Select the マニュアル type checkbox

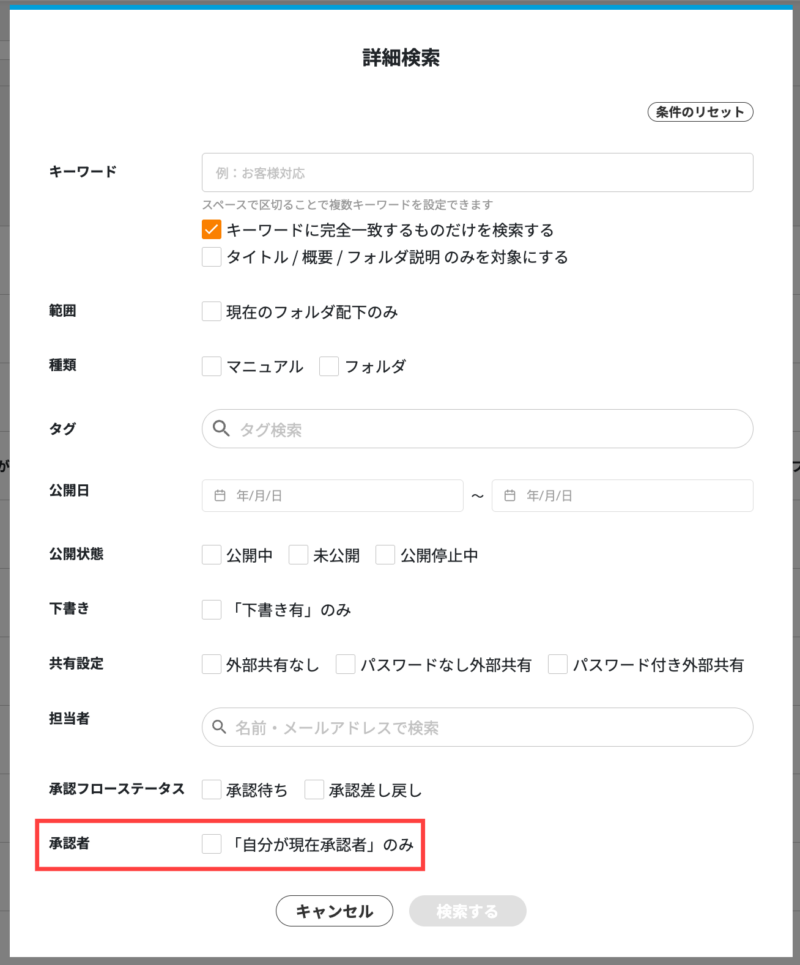[211, 366]
